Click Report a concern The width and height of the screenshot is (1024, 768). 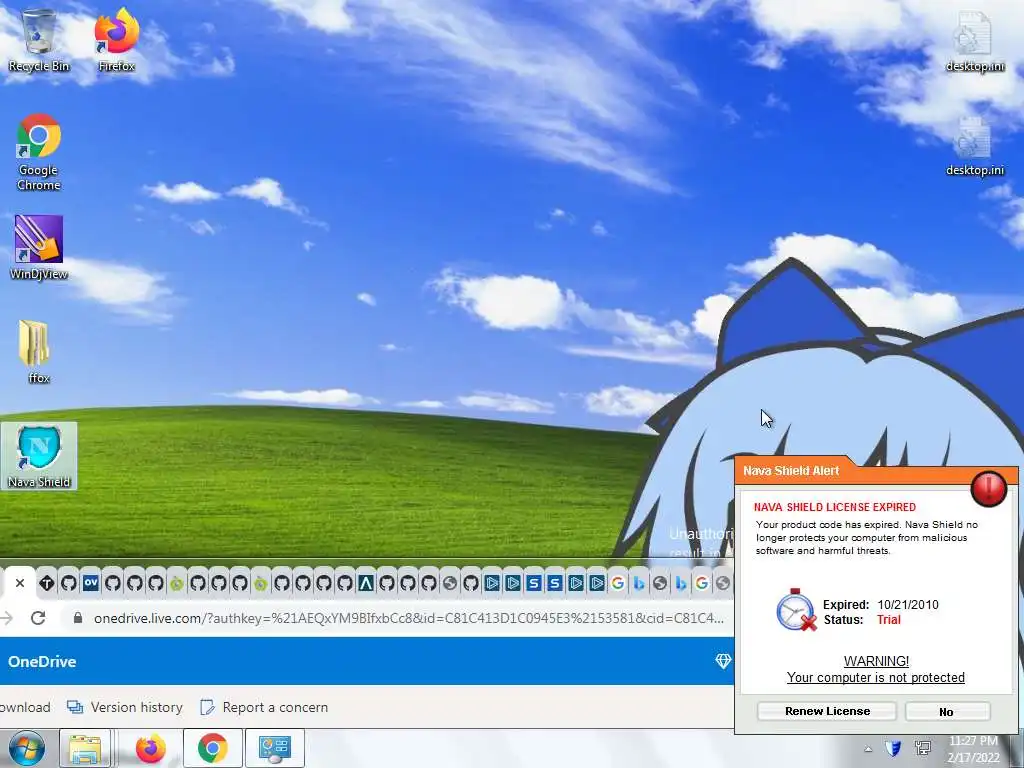click(264, 707)
